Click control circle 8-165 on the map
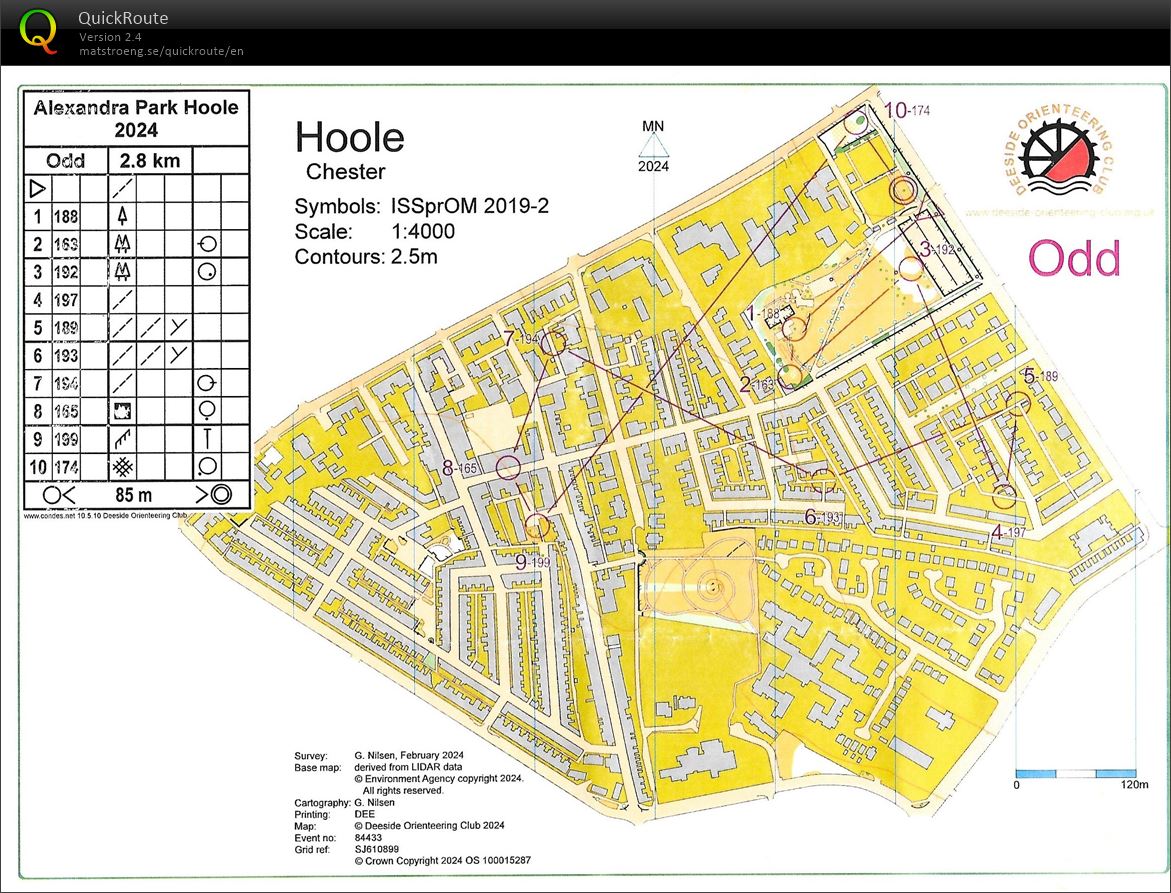The width and height of the screenshot is (1171, 893). tap(509, 467)
